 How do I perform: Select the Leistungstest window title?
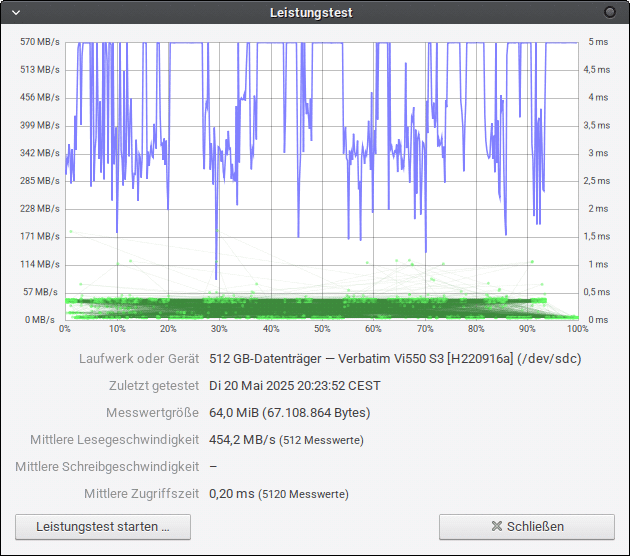coord(311,12)
